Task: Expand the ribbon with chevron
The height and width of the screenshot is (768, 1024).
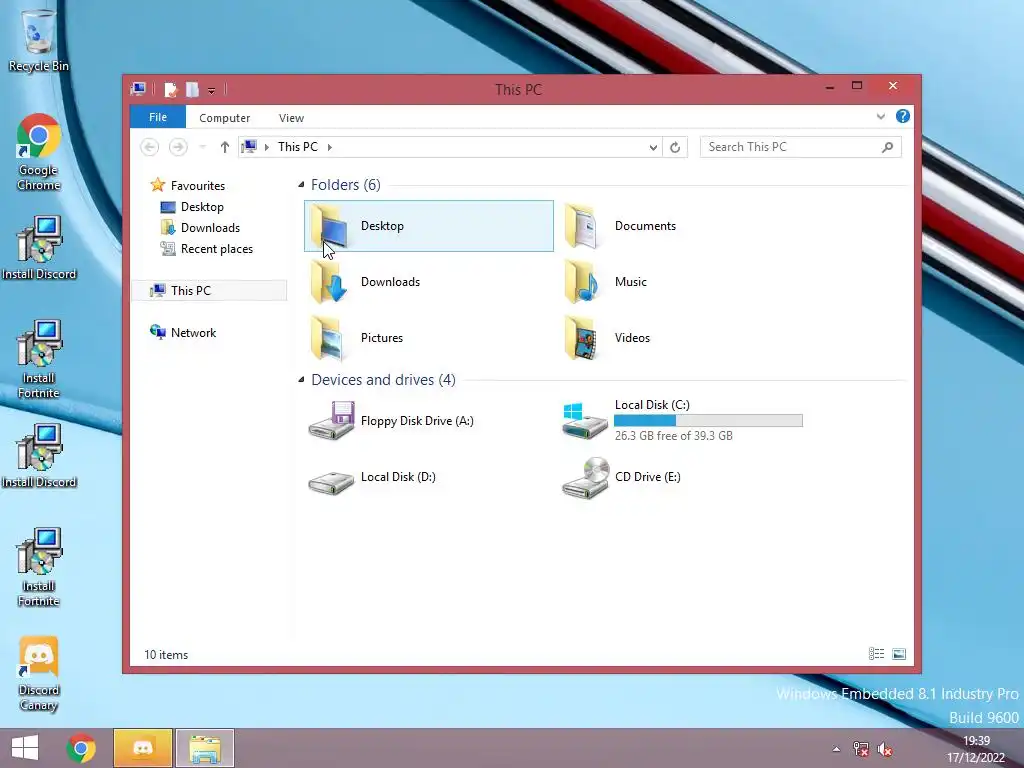Action: 880,116
